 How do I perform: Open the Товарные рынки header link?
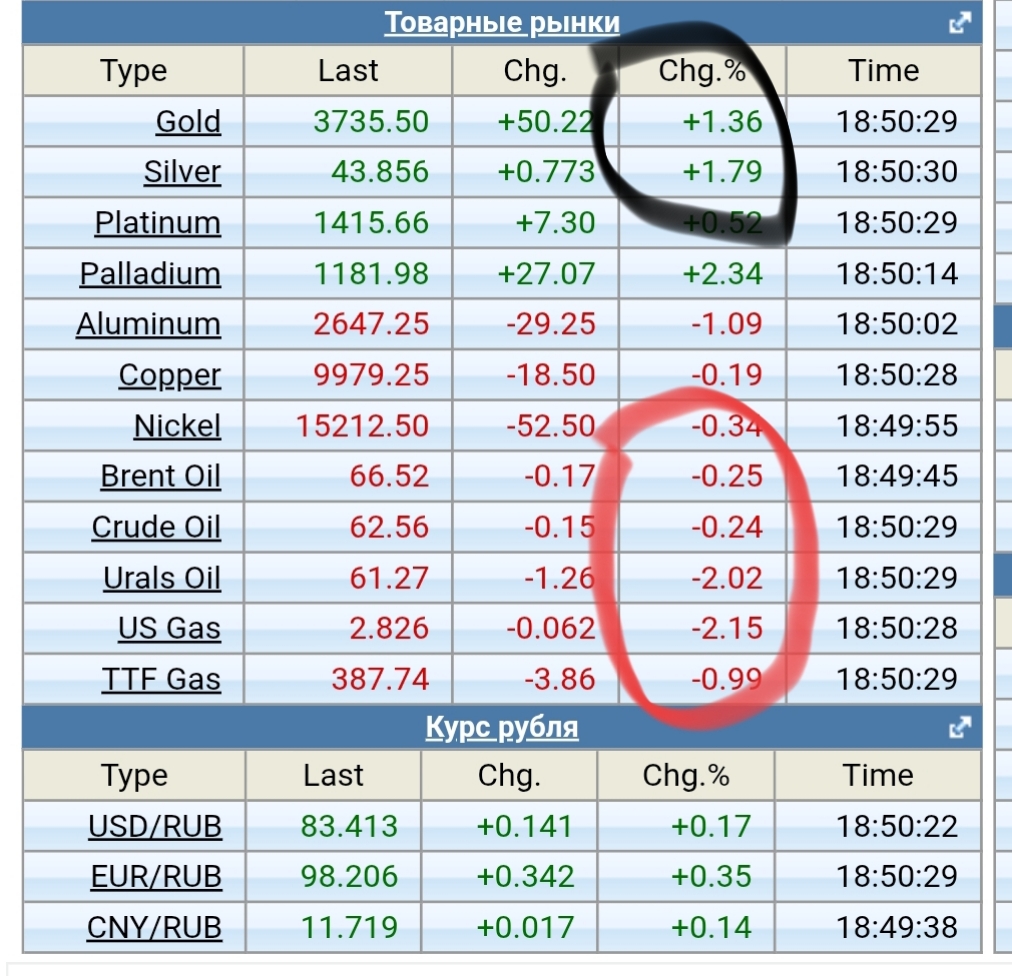[502, 22]
